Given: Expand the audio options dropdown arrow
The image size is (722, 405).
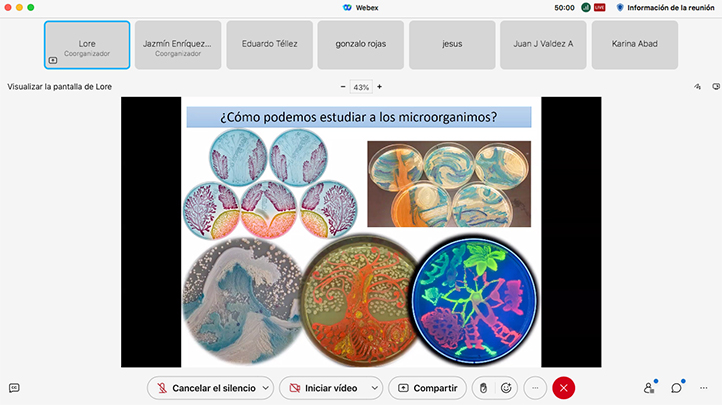Looking at the screenshot, I should (266, 388).
